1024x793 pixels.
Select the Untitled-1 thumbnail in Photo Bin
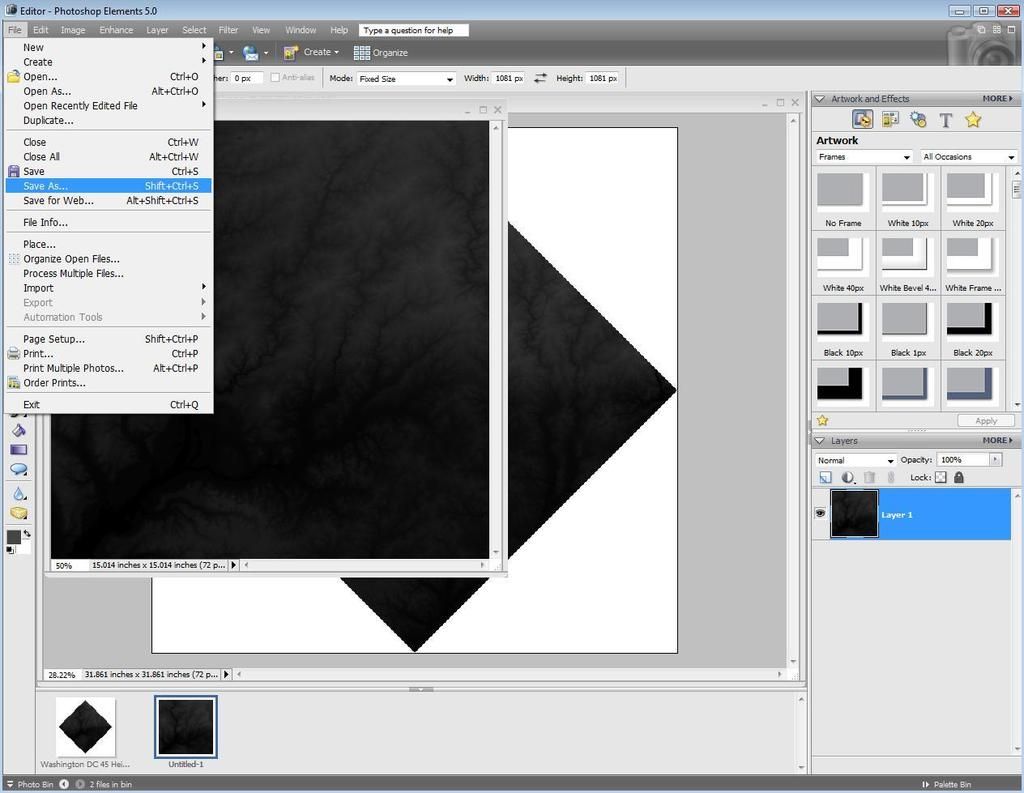pyautogui.click(x=185, y=727)
